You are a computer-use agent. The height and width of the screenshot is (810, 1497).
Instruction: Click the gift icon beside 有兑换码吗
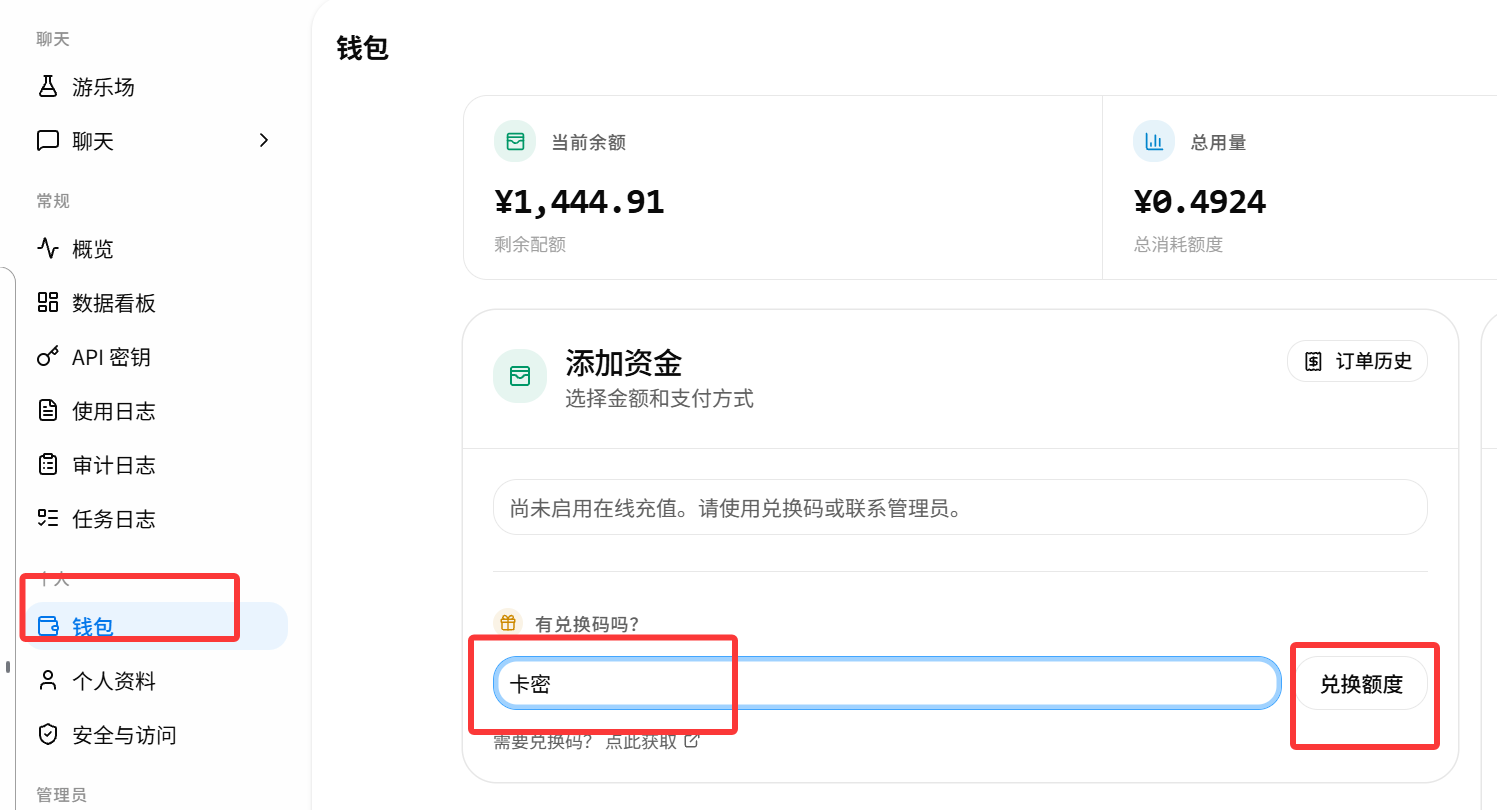click(x=508, y=623)
